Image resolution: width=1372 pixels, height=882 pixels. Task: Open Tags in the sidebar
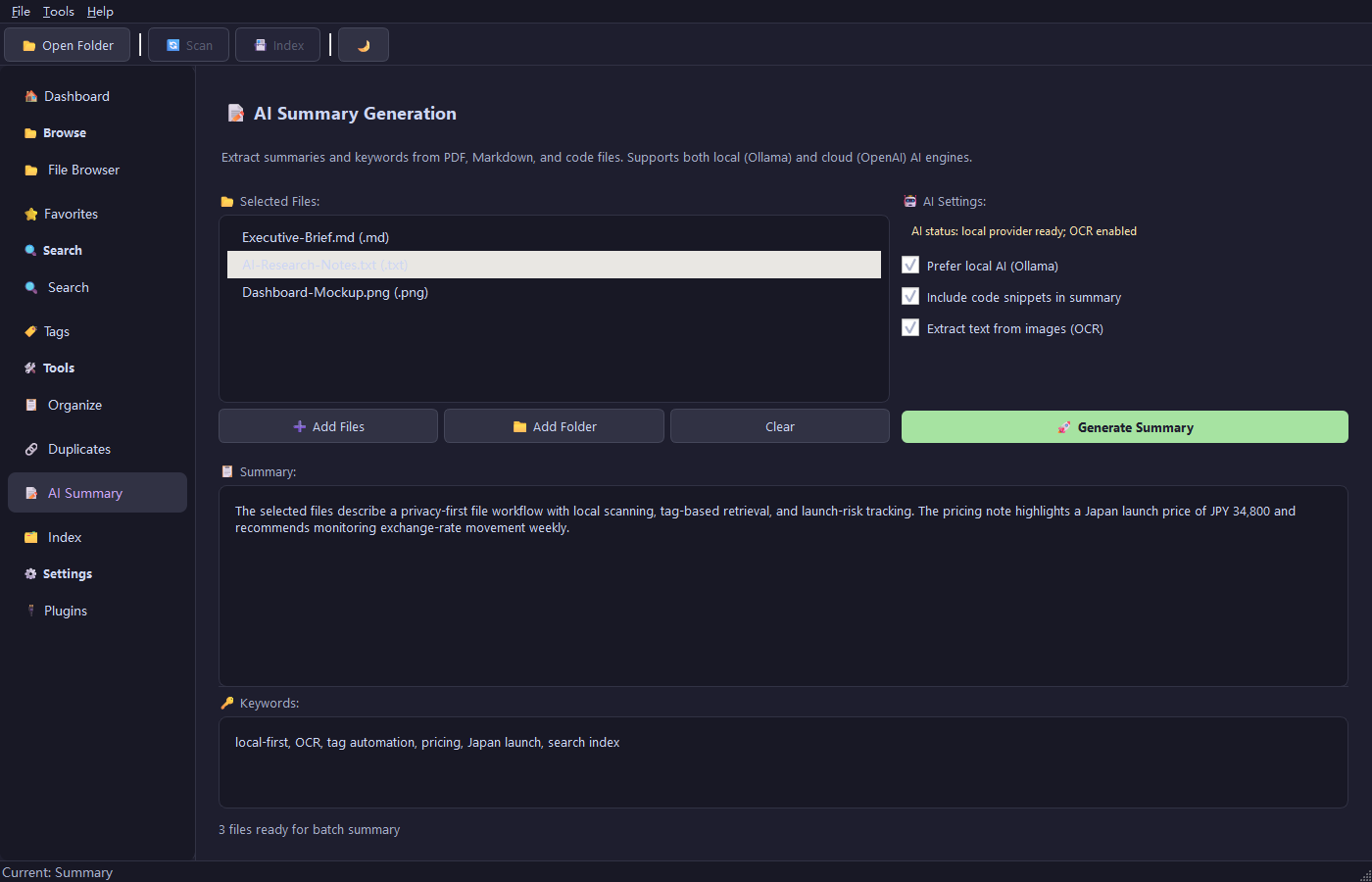click(x=97, y=331)
